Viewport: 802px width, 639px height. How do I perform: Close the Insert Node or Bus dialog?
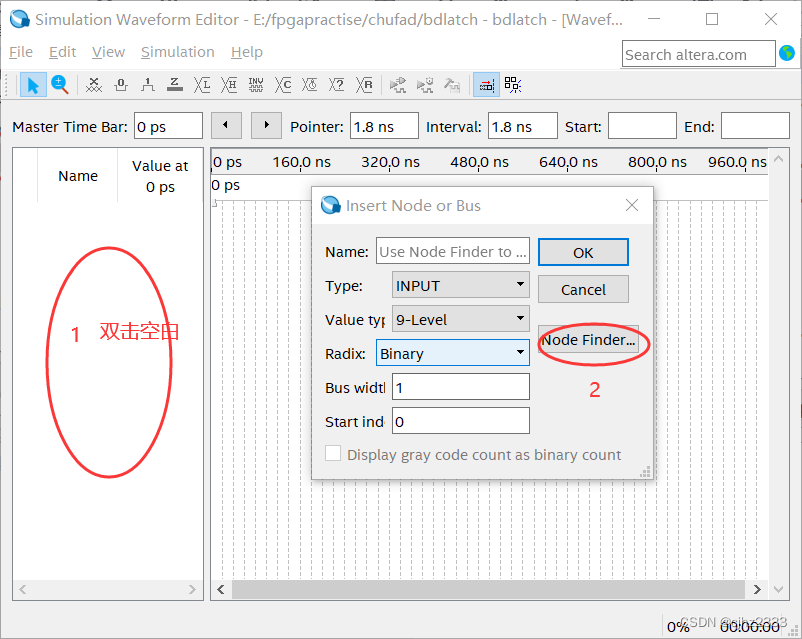click(632, 205)
